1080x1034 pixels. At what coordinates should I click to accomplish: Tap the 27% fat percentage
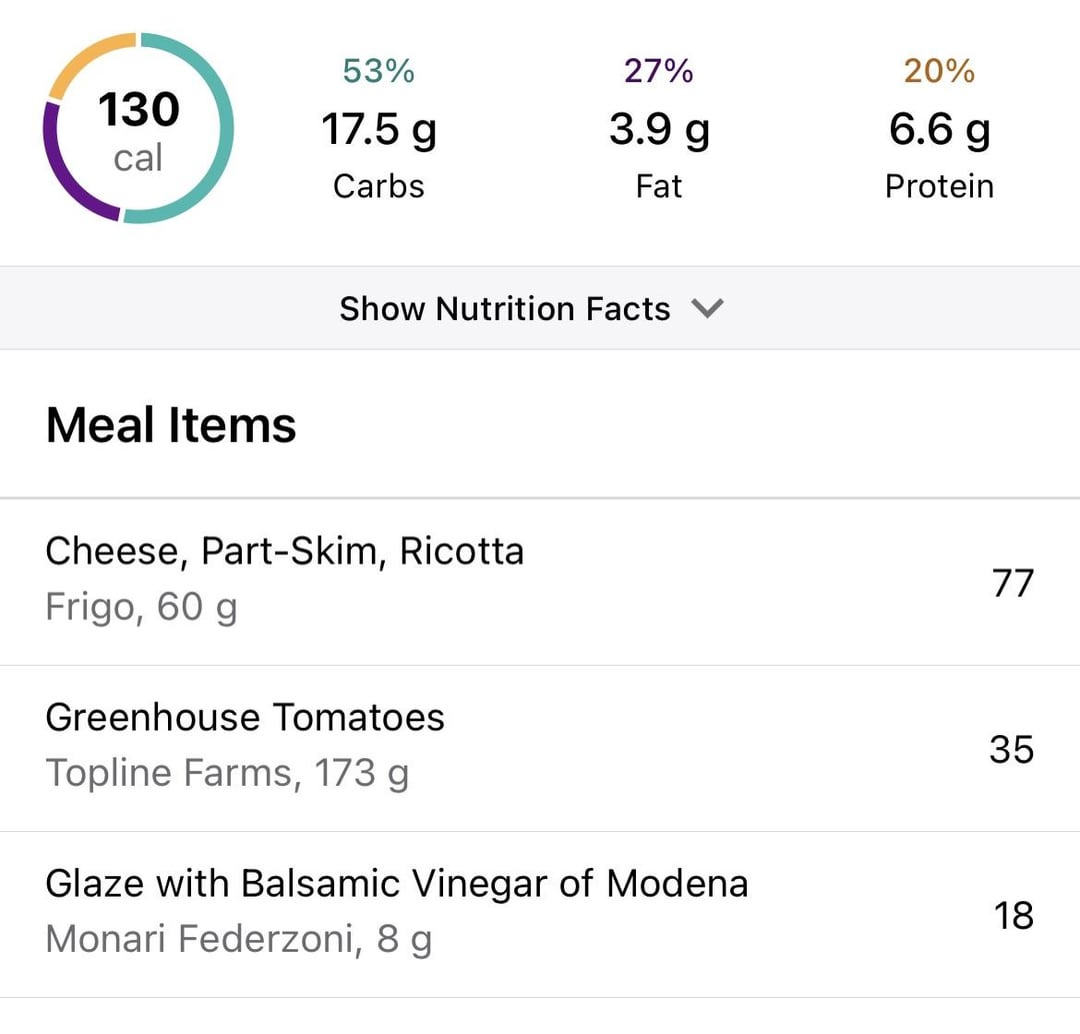point(659,71)
